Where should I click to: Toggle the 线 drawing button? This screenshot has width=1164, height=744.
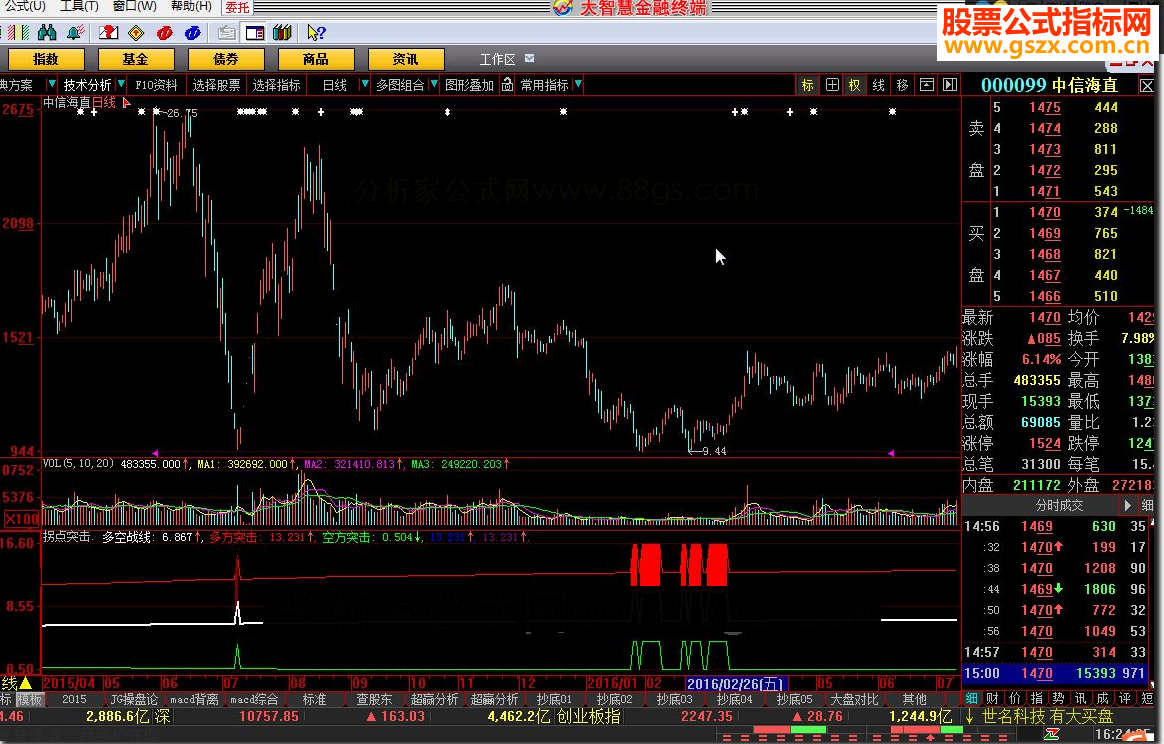(x=878, y=85)
